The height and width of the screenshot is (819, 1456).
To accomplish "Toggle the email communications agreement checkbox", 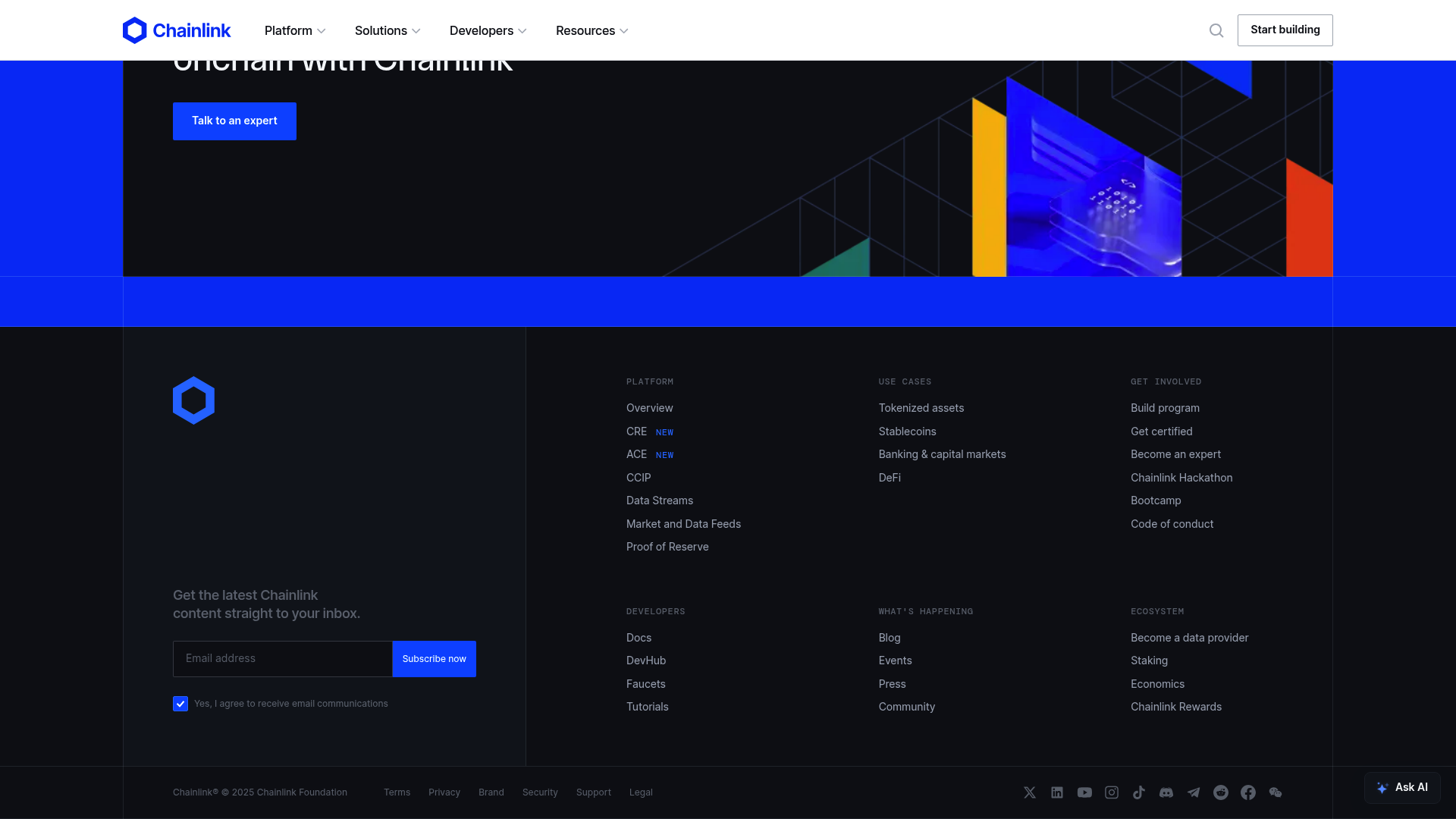I will [180, 704].
